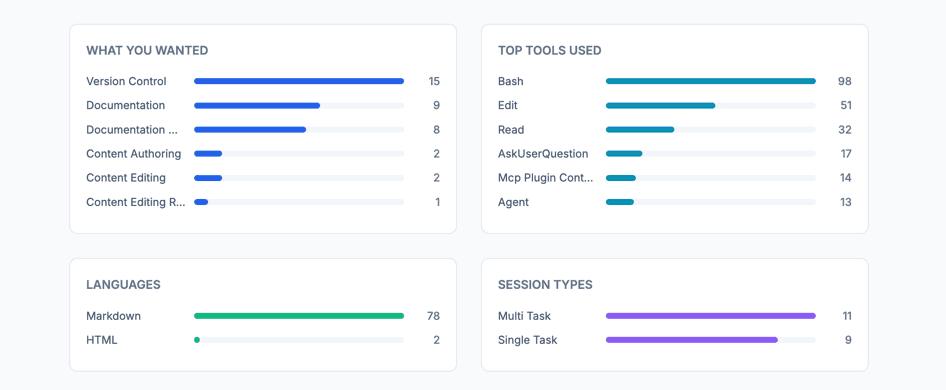Click the Read usage bar

tap(711, 129)
